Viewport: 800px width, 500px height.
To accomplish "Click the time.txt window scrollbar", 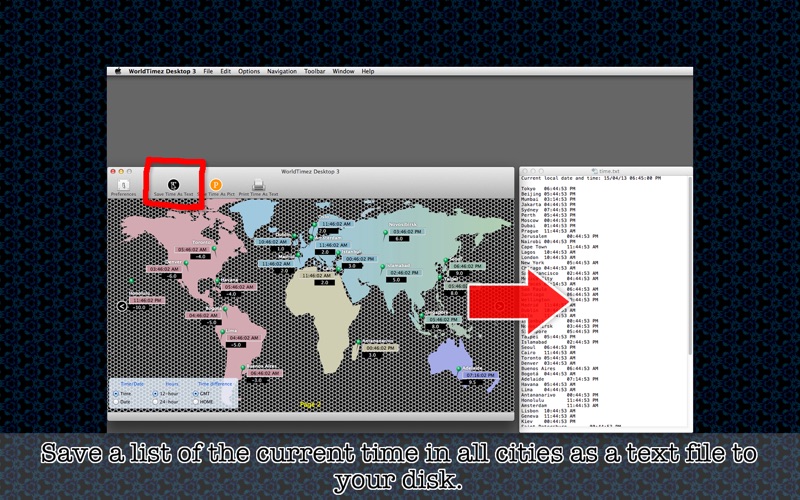I will tap(690, 265).
